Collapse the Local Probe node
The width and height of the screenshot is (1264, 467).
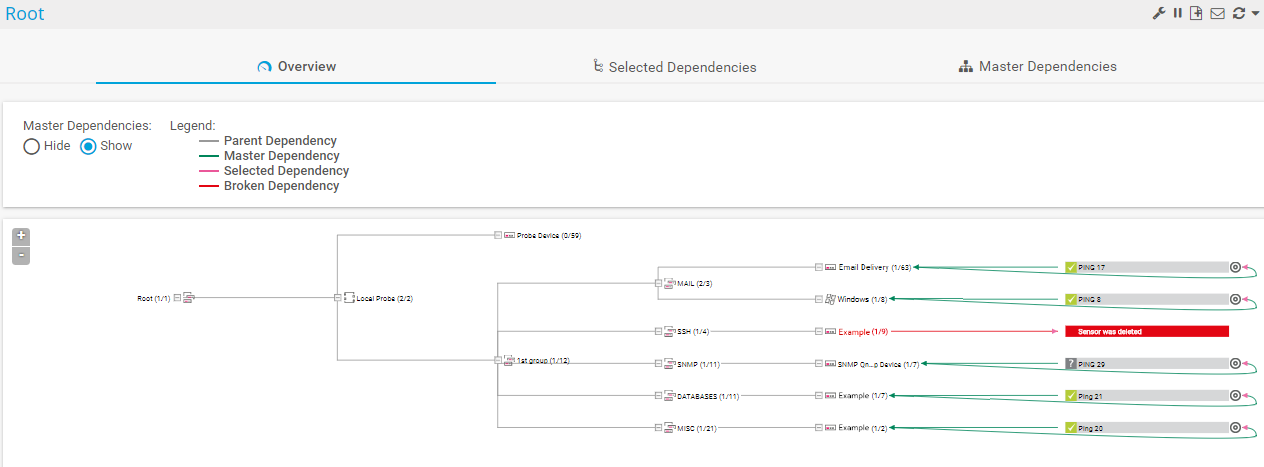[338, 298]
